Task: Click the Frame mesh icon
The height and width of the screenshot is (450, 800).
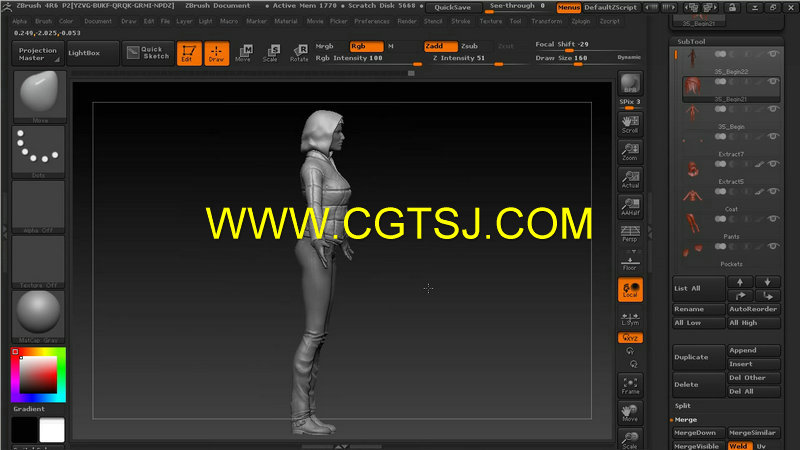Action: 630,386
